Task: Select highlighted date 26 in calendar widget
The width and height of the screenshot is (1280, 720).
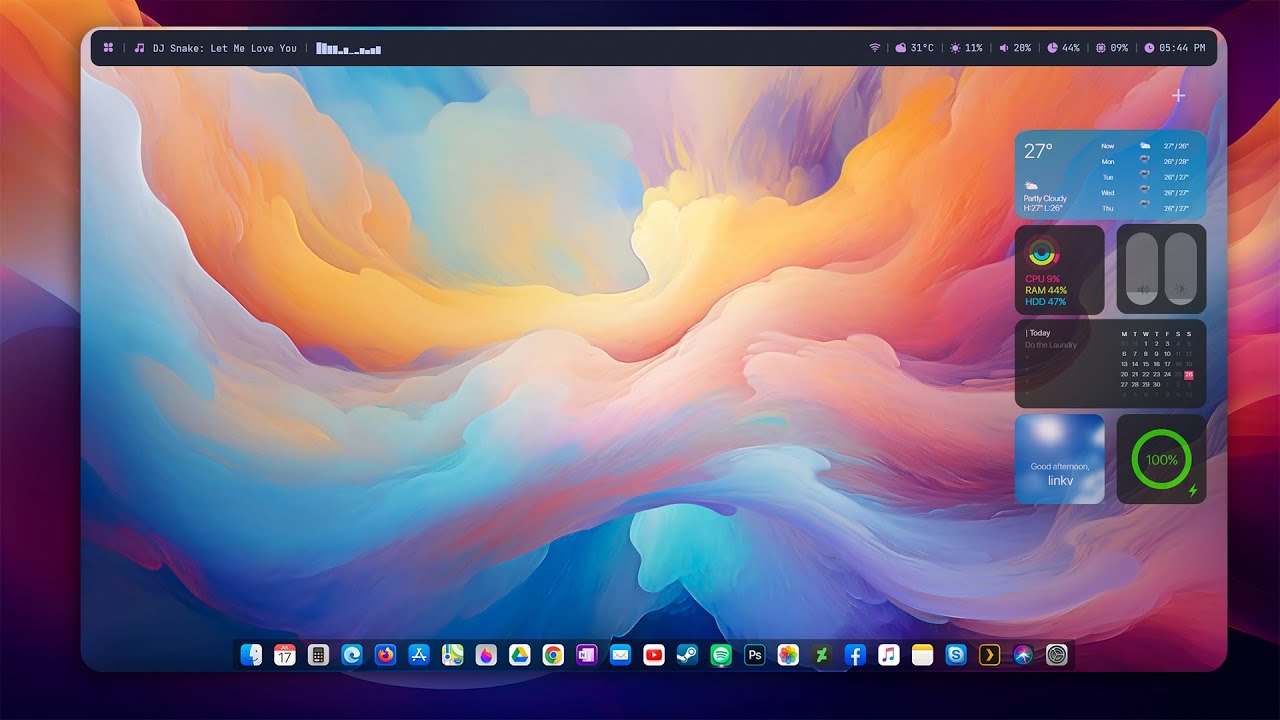Action: coord(1189,375)
